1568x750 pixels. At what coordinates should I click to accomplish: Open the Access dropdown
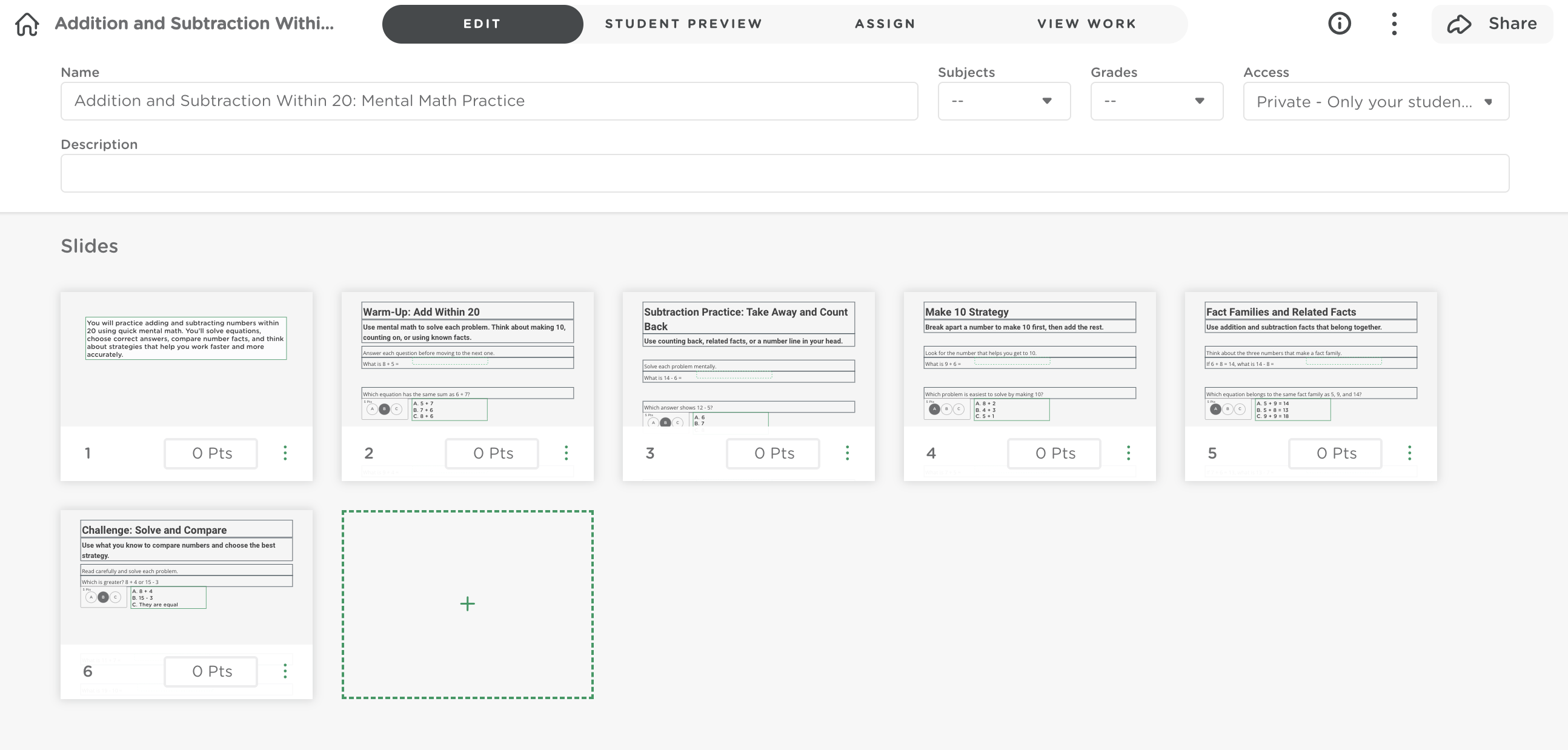(x=1376, y=101)
